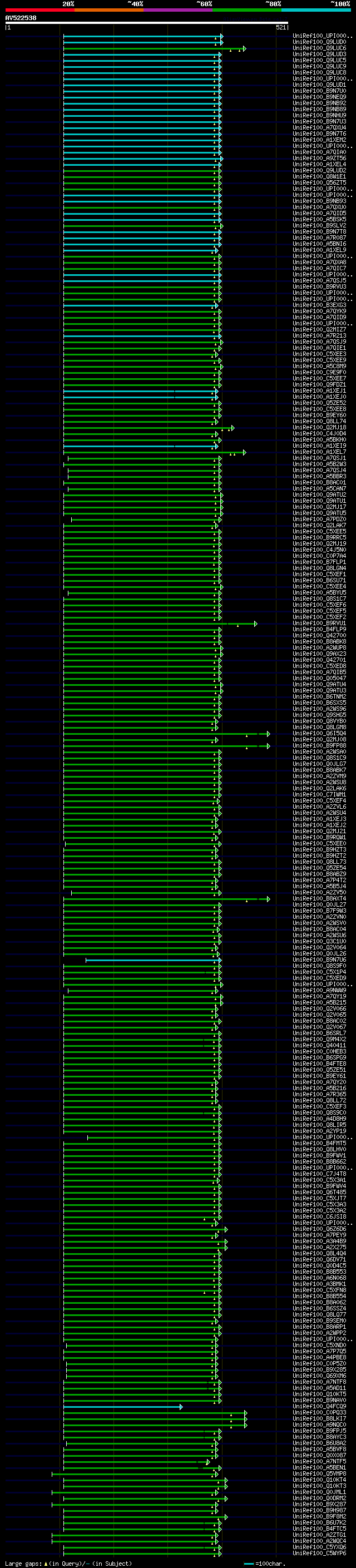Open hit UniRef100_Q42700
The image size is (356, 1568).
319,635
